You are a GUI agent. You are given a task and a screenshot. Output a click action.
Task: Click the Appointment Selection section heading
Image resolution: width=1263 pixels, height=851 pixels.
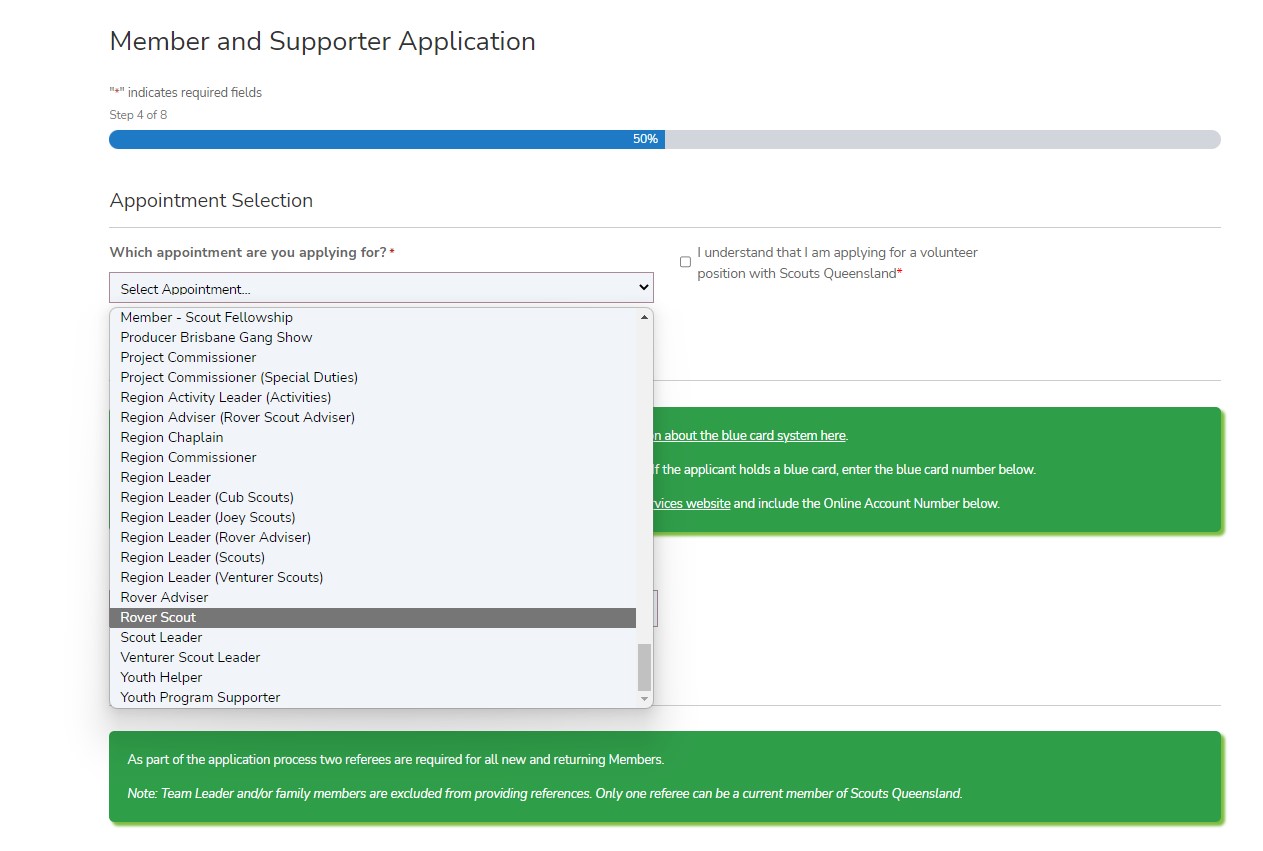211,200
